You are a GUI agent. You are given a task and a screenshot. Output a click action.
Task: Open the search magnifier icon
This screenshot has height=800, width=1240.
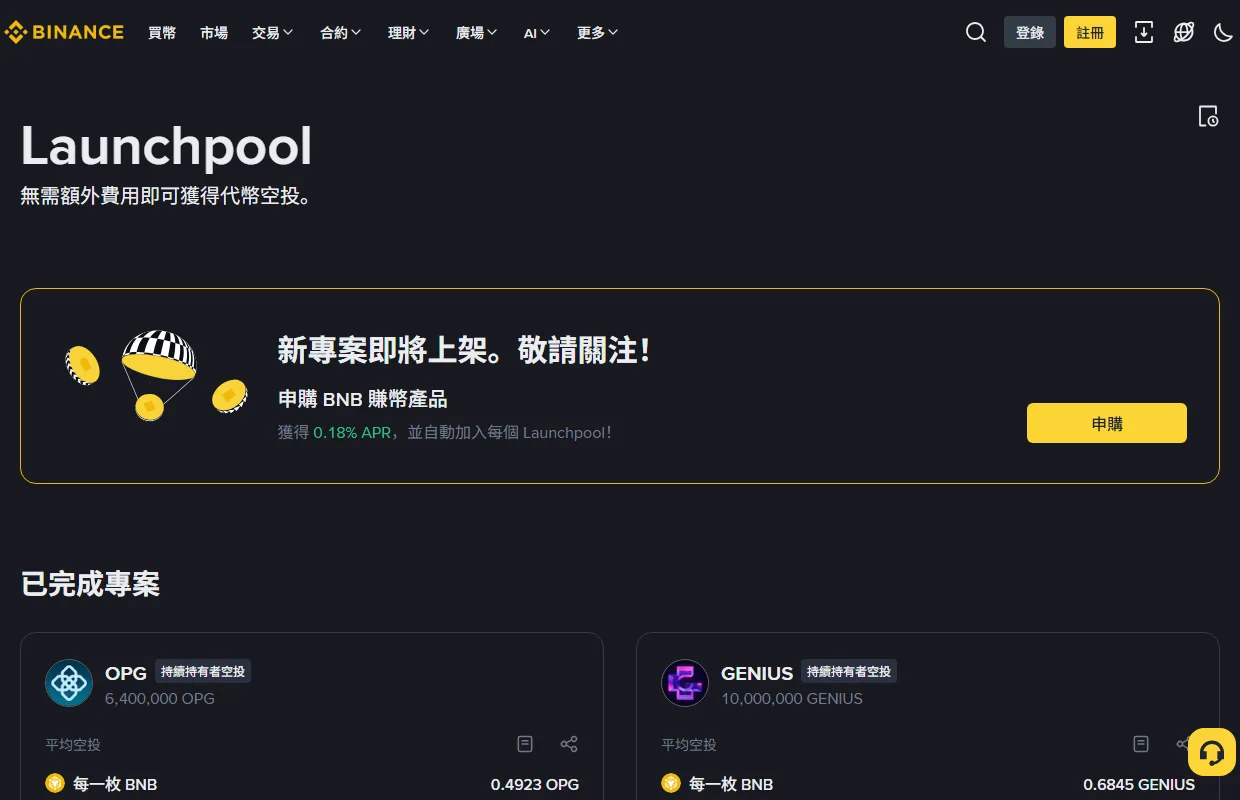976,32
